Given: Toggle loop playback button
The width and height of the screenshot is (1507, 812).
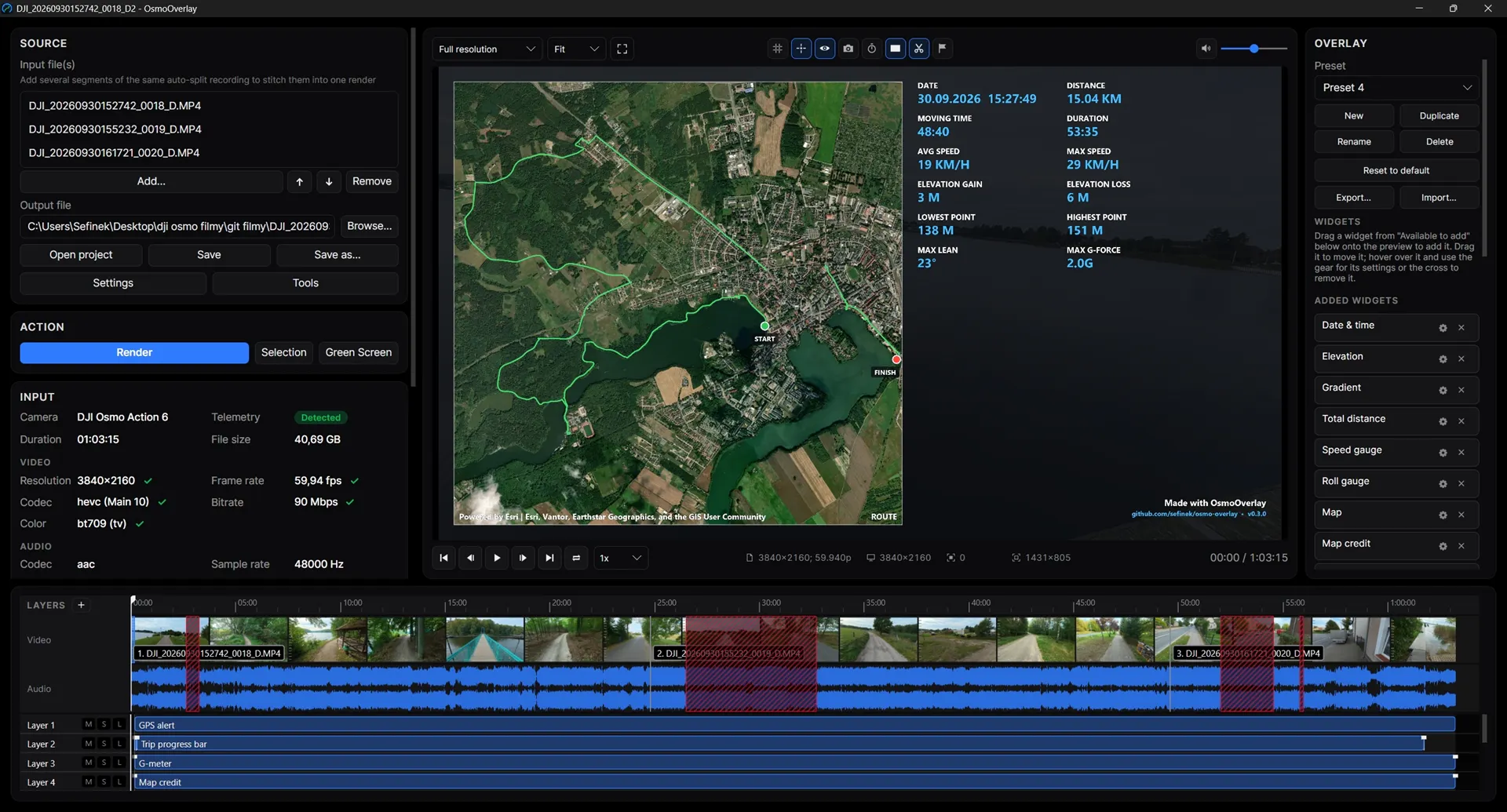Looking at the screenshot, I should point(576,558).
